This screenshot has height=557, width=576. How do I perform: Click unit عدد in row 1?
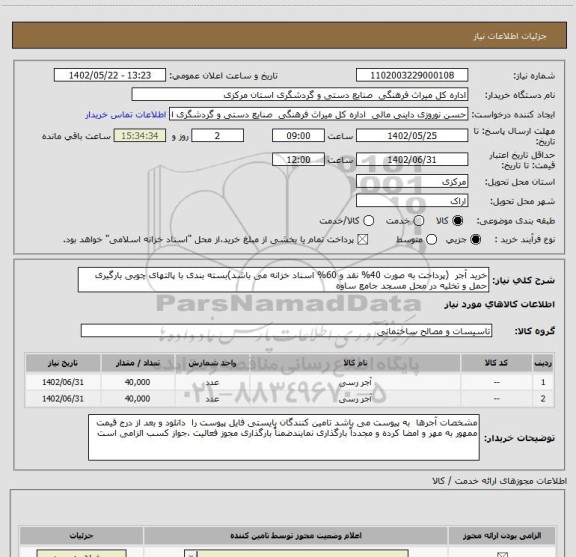pyautogui.click(x=212, y=382)
